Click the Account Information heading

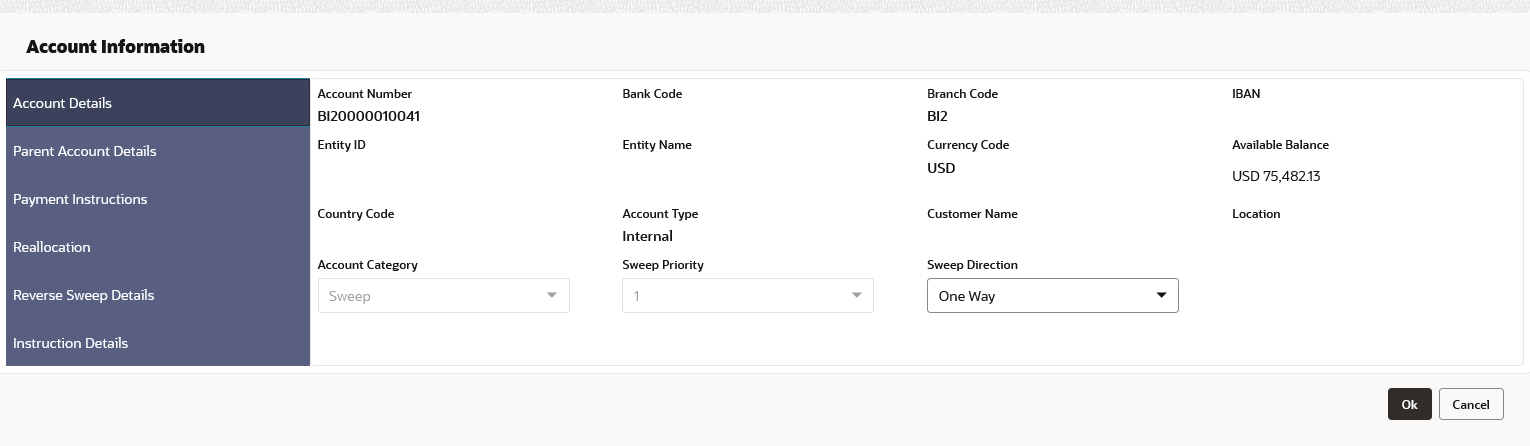[x=115, y=47]
